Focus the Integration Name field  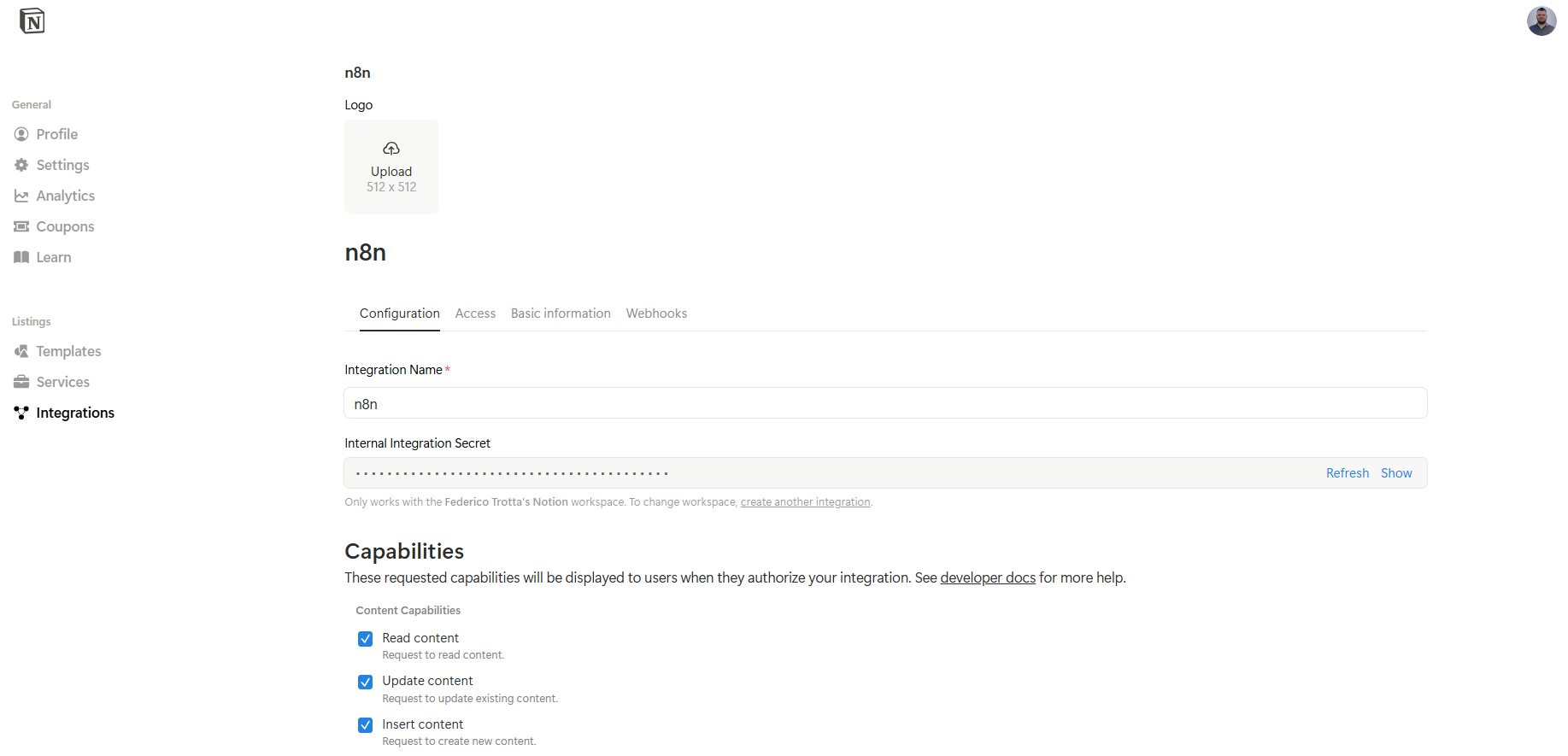click(885, 403)
